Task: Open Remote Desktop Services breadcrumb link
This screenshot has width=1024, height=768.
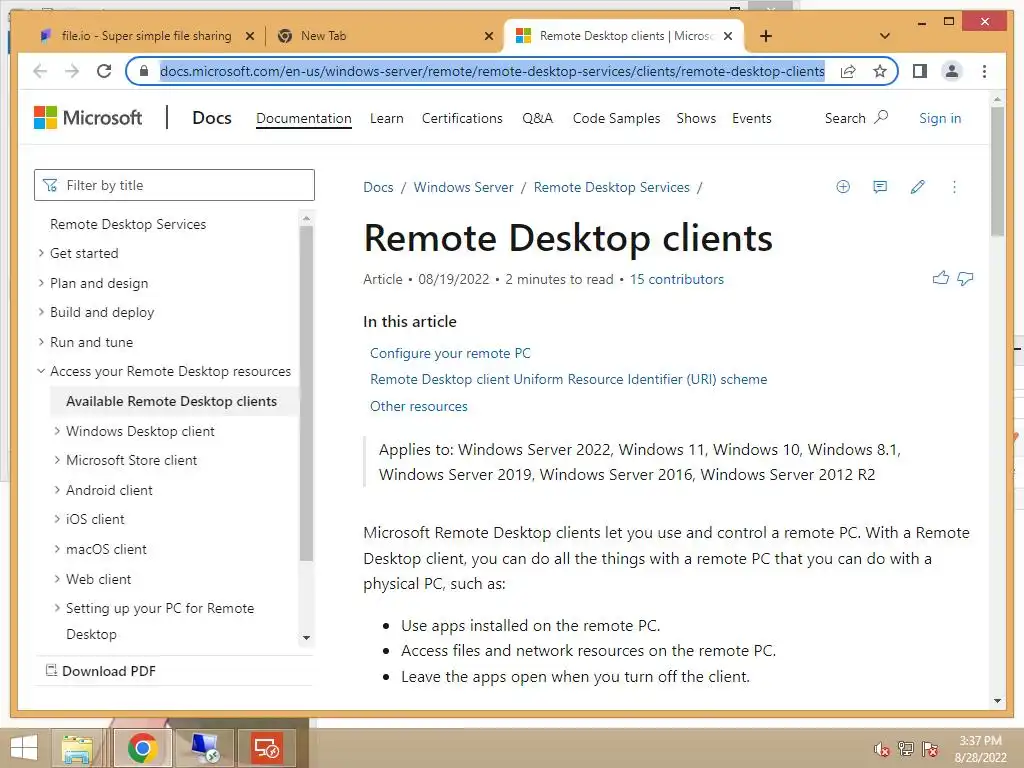Action: 611,187
